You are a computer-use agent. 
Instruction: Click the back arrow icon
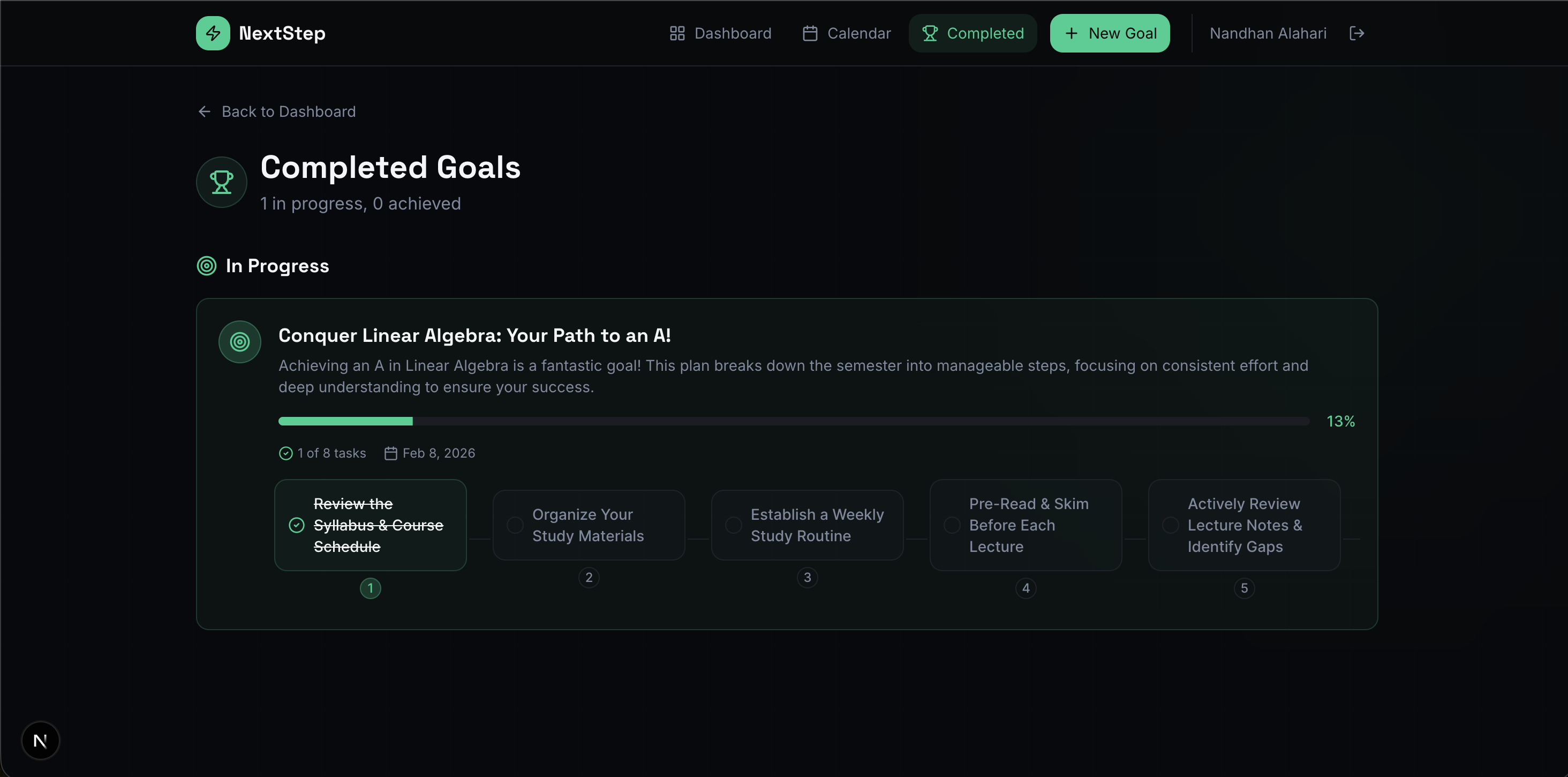click(x=205, y=111)
